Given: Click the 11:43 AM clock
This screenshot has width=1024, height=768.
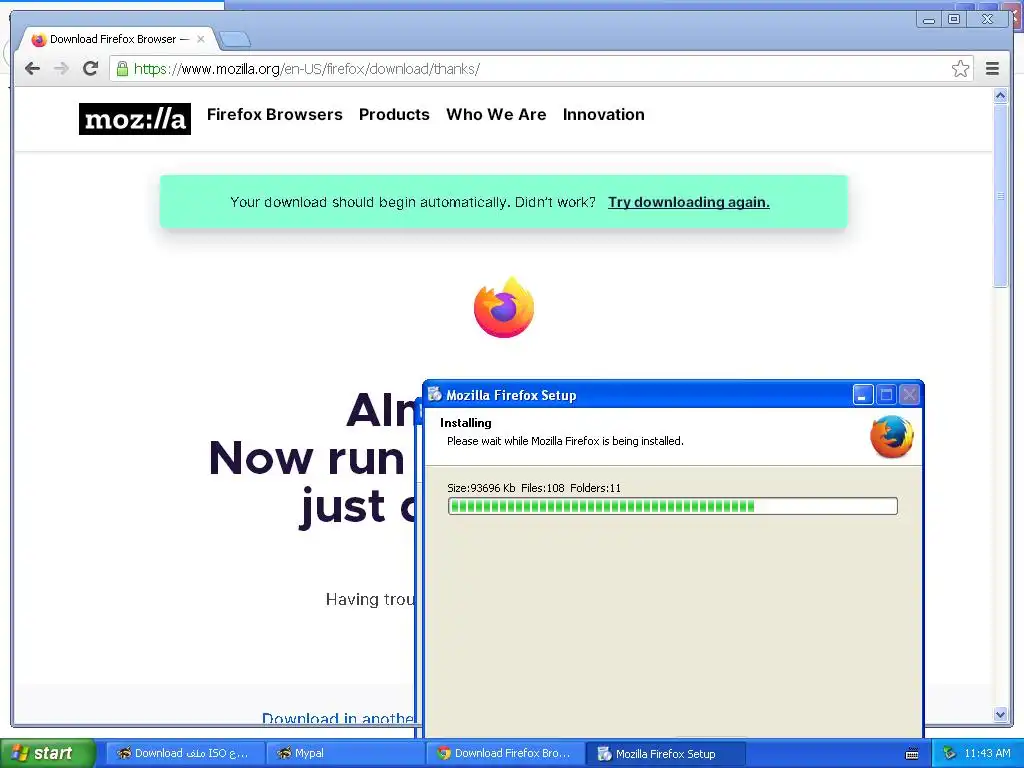Looking at the screenshot, I should click(x=987, y=753).
